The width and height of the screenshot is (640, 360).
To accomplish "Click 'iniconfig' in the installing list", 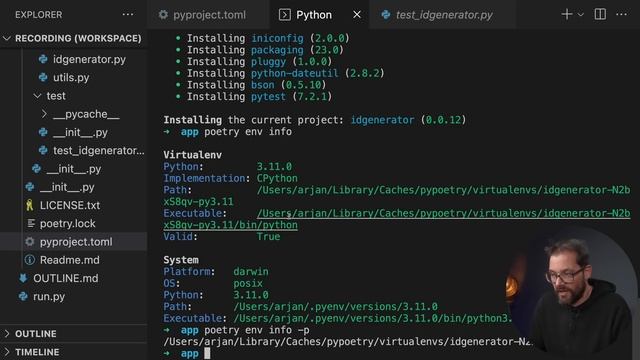I will pos(277,38).
